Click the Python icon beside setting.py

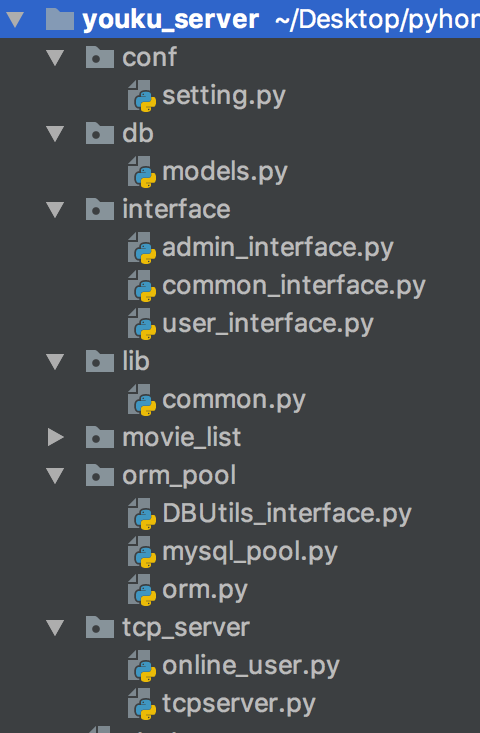pyautogui.click(x=142, y=95)
